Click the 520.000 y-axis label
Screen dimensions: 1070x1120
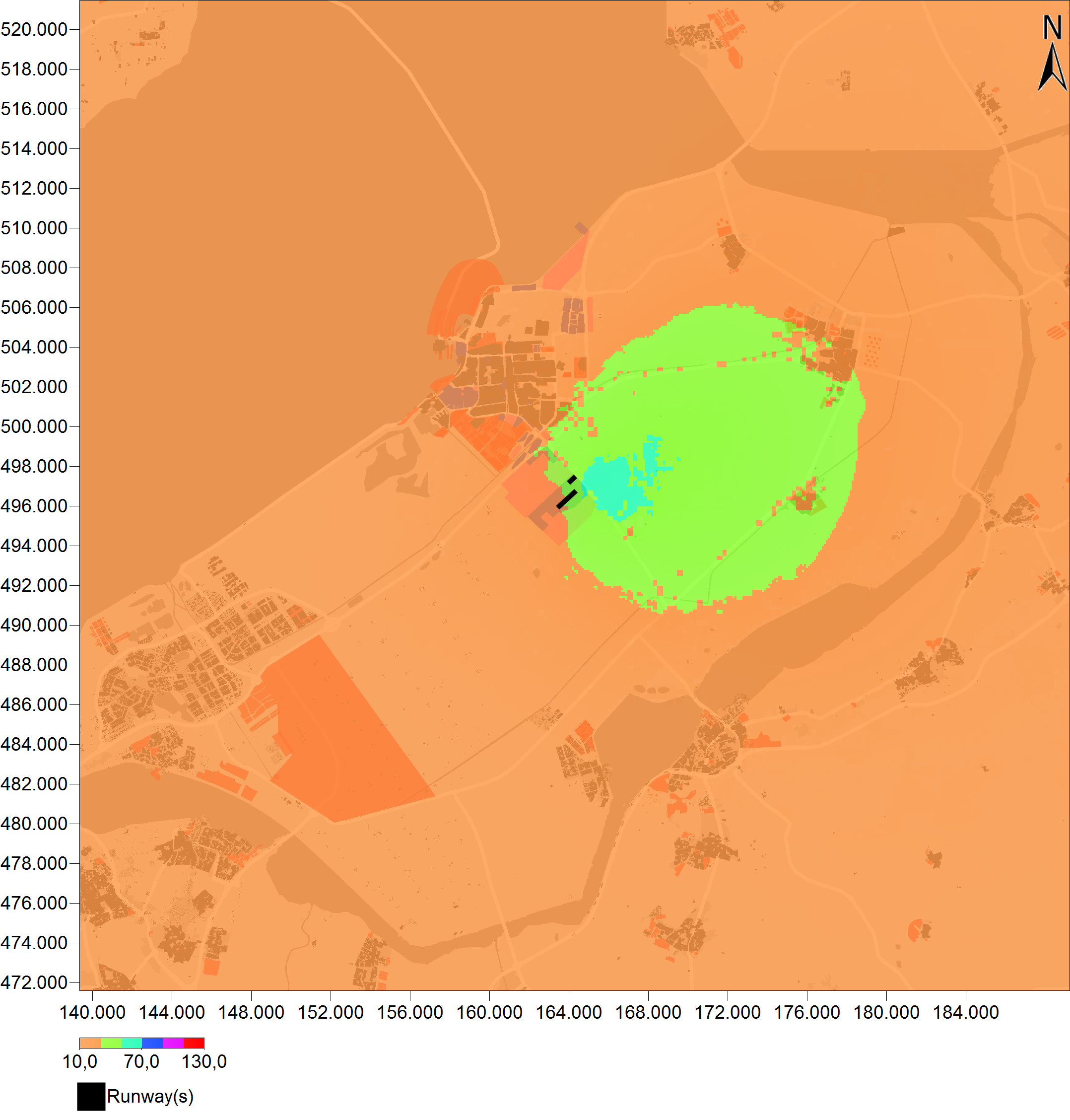coord(34,30)
